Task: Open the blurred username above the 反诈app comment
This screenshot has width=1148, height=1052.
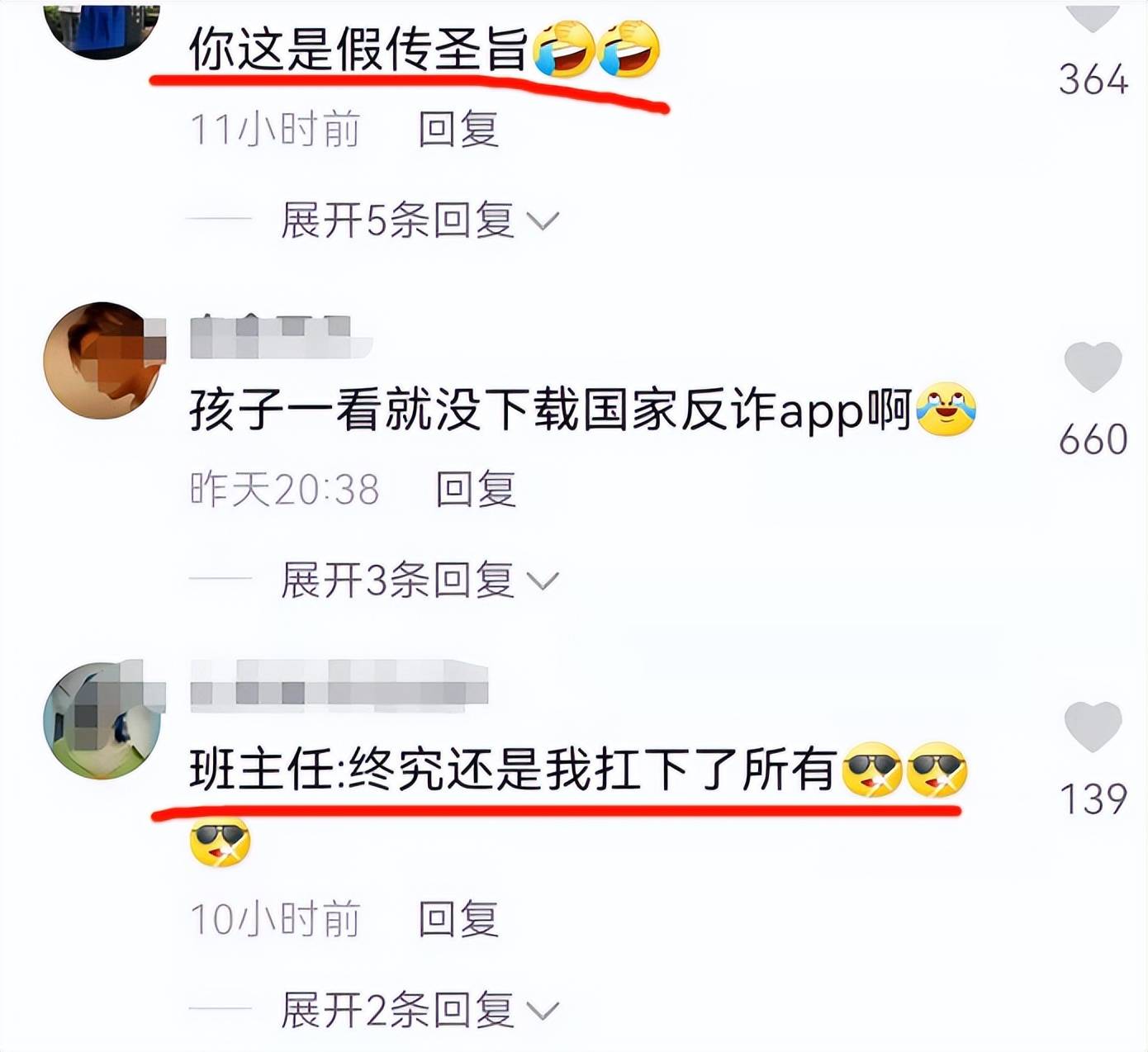Action: point(281,337)
